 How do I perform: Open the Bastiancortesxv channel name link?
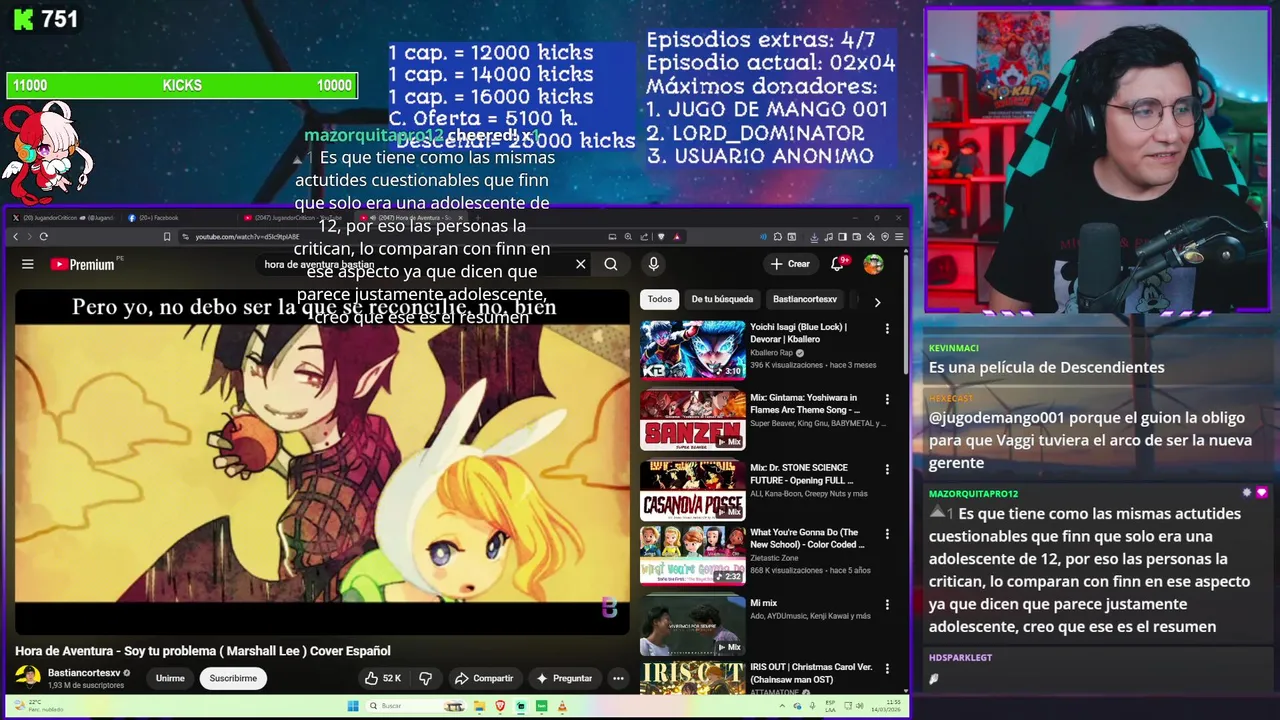coord(84,673)
